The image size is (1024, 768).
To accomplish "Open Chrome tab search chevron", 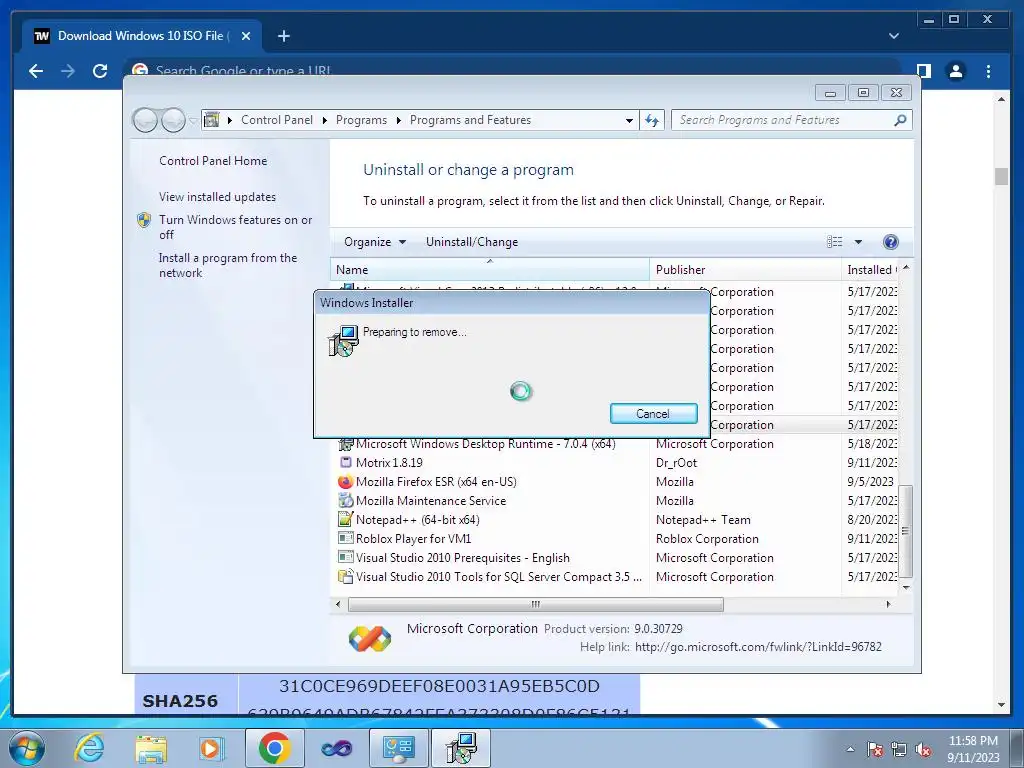I will [893, 36].
